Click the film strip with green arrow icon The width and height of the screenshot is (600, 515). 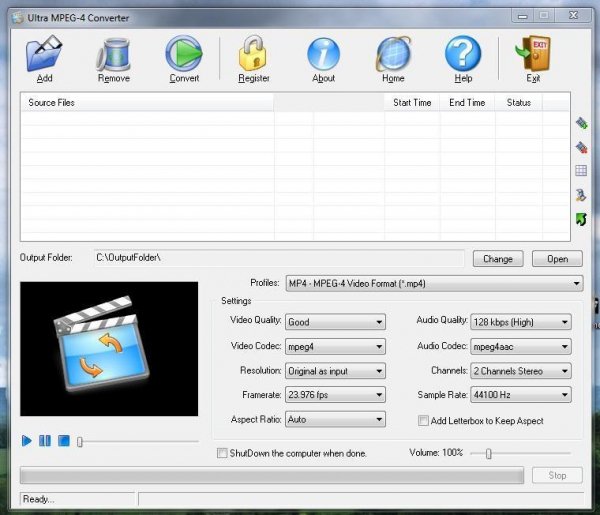pos(581,123)
